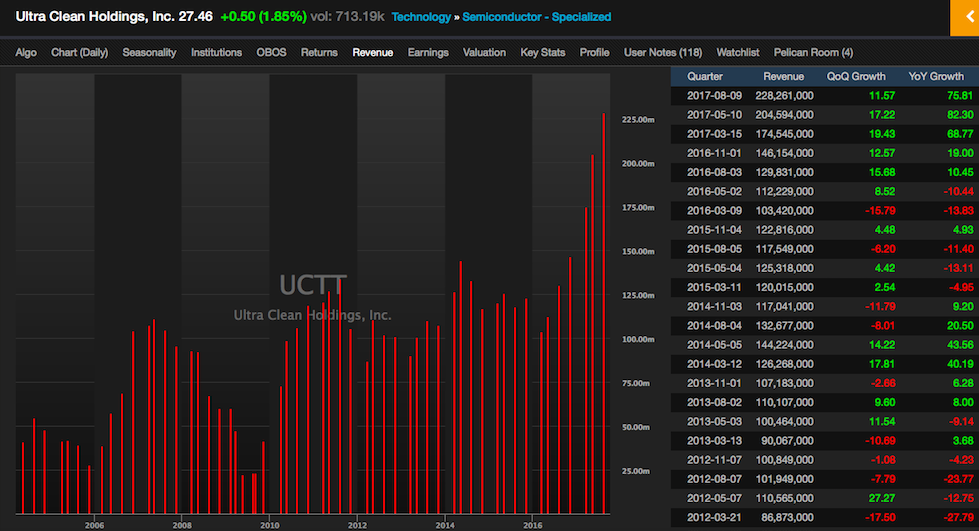Select the Revenue tab
This screenshot has width=979, height=531.
(x=373, y=52)
